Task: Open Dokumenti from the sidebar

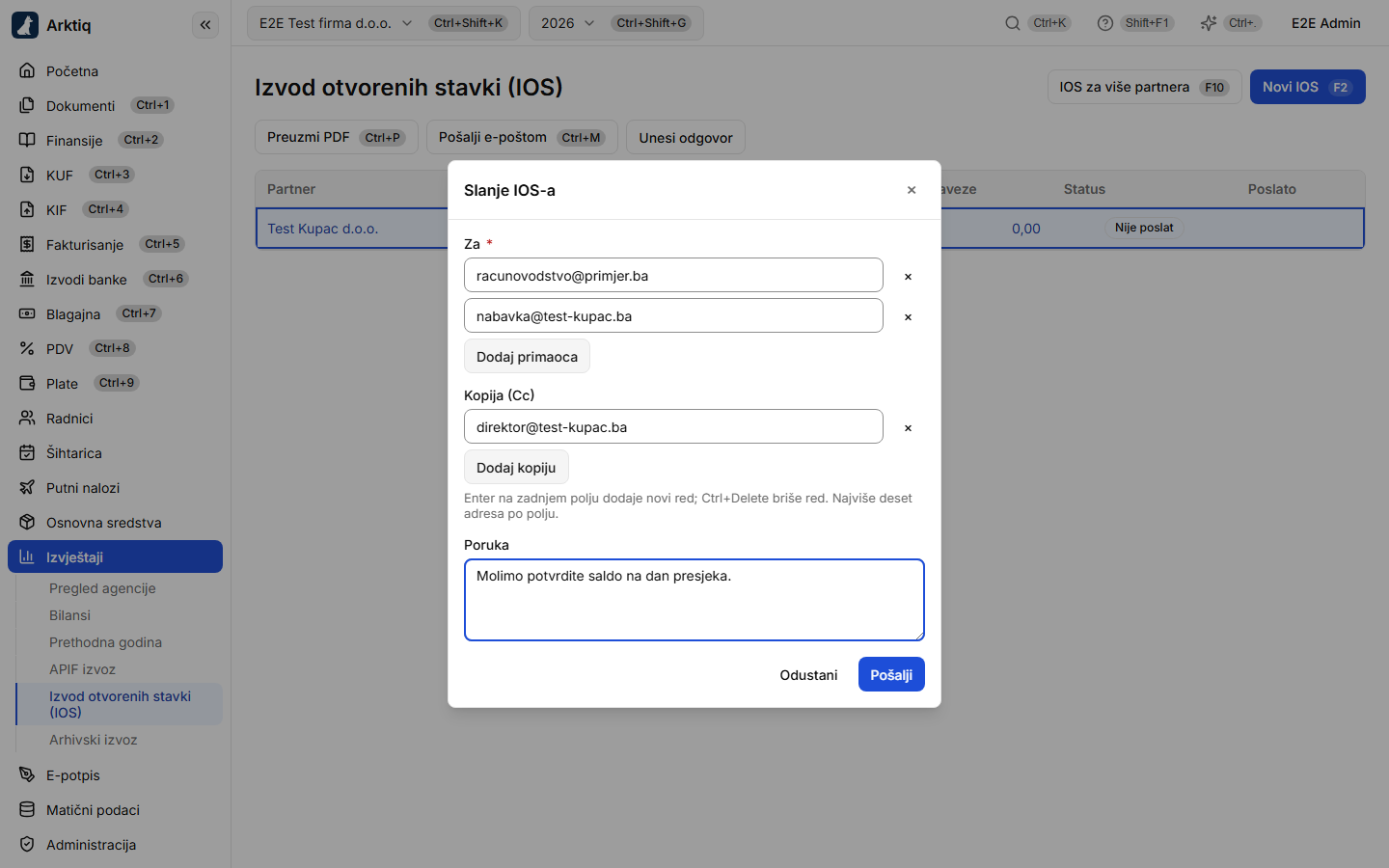Action: click(x=115, y=106)
